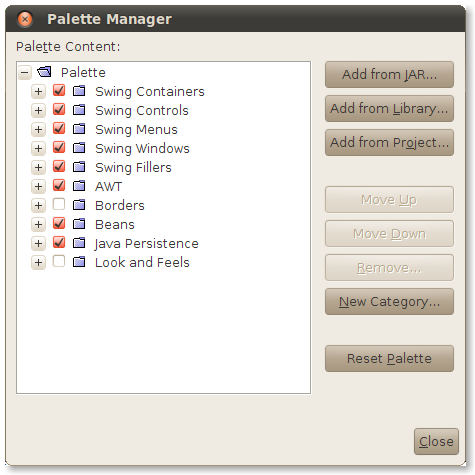
Task: Click the Look and Feels folder icon
Action: (79, 262)
